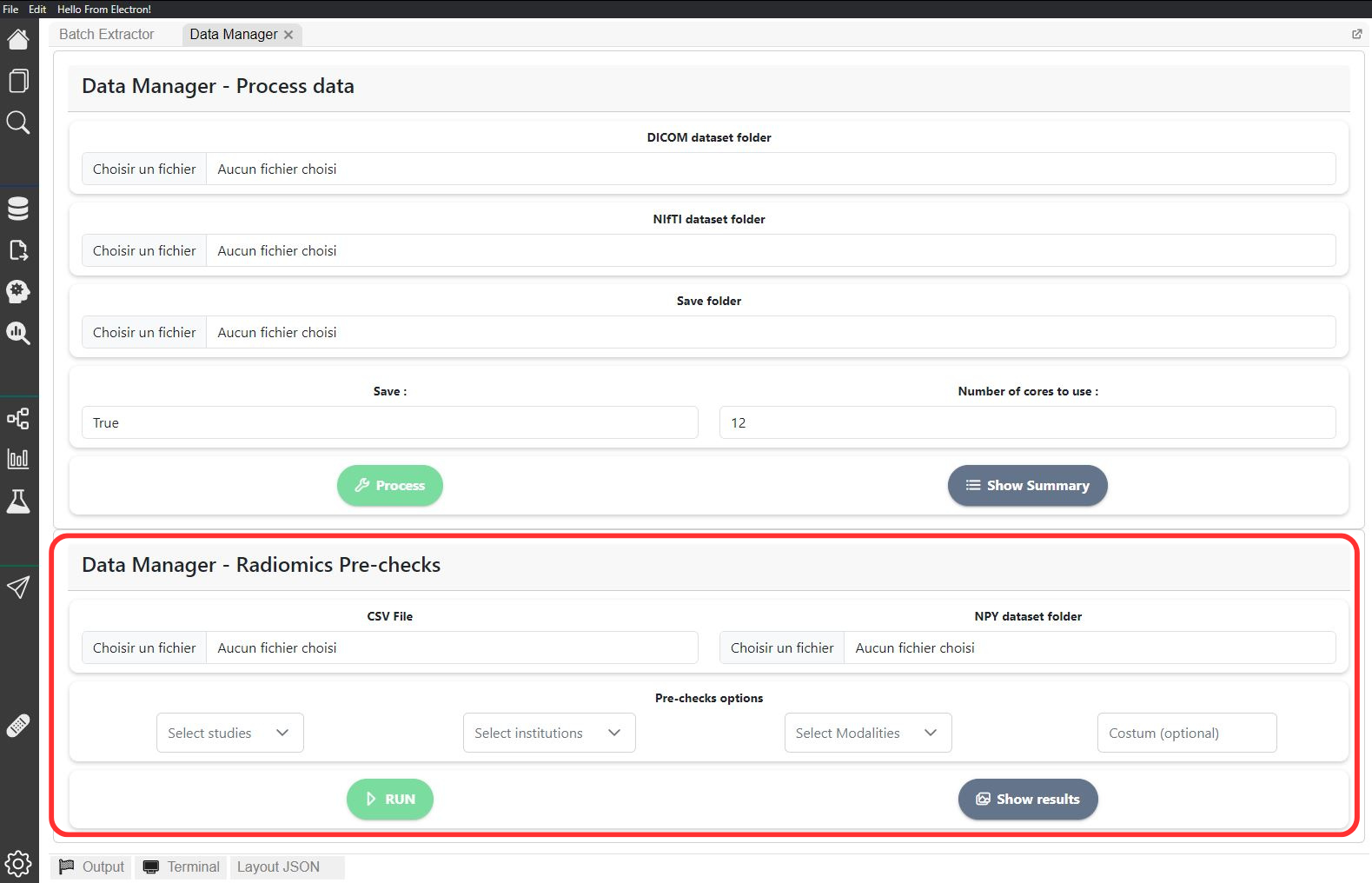The image size is (1372, 883).
Task: Open the database icon in sidebar
Action: 18,209
